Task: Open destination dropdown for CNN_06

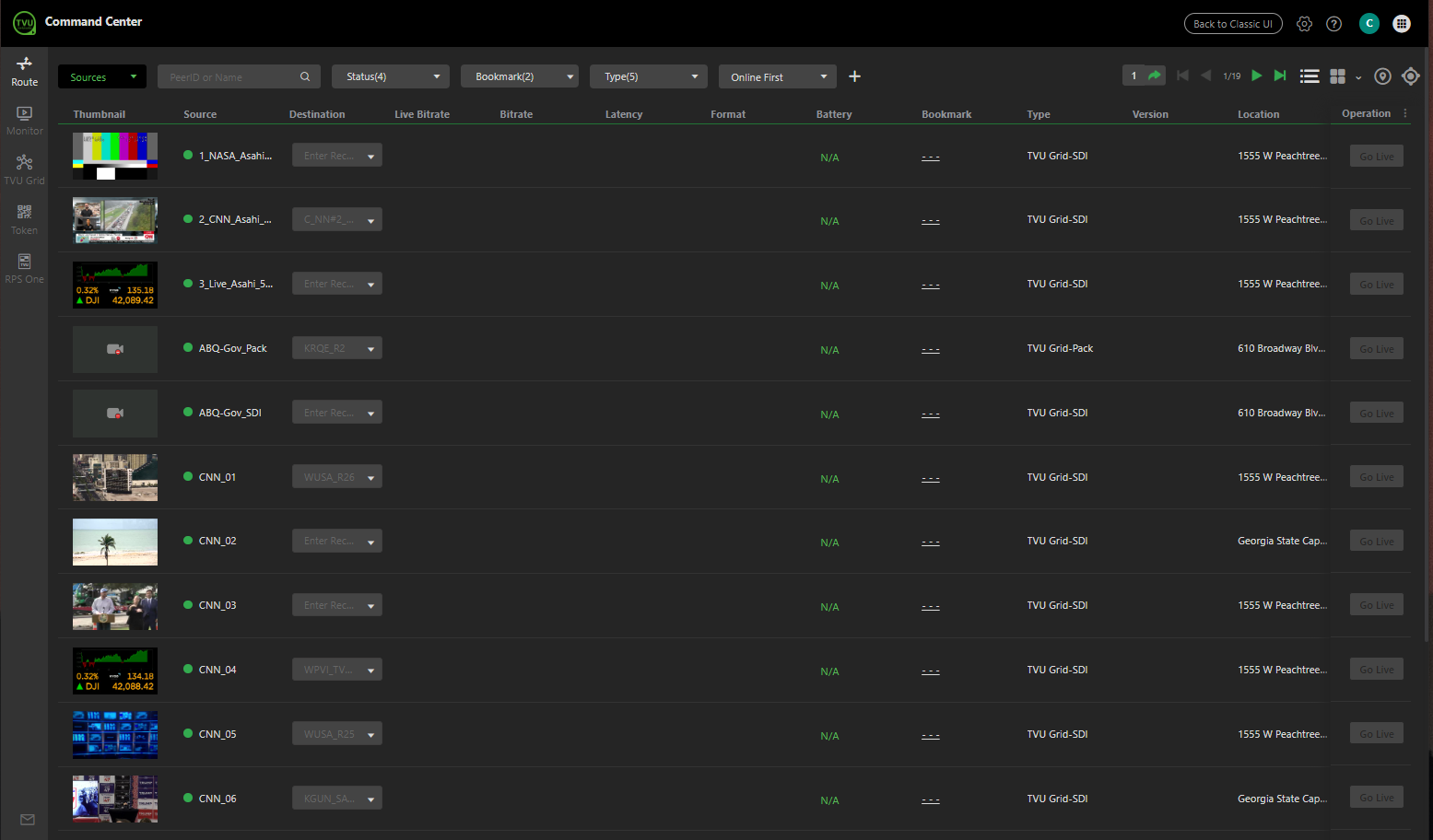Action: (337, 799)
